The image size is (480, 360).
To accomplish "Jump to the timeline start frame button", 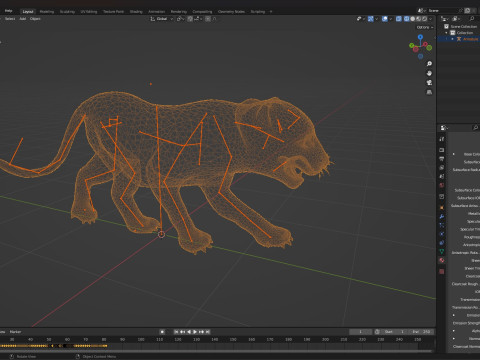I will [176, 332].
